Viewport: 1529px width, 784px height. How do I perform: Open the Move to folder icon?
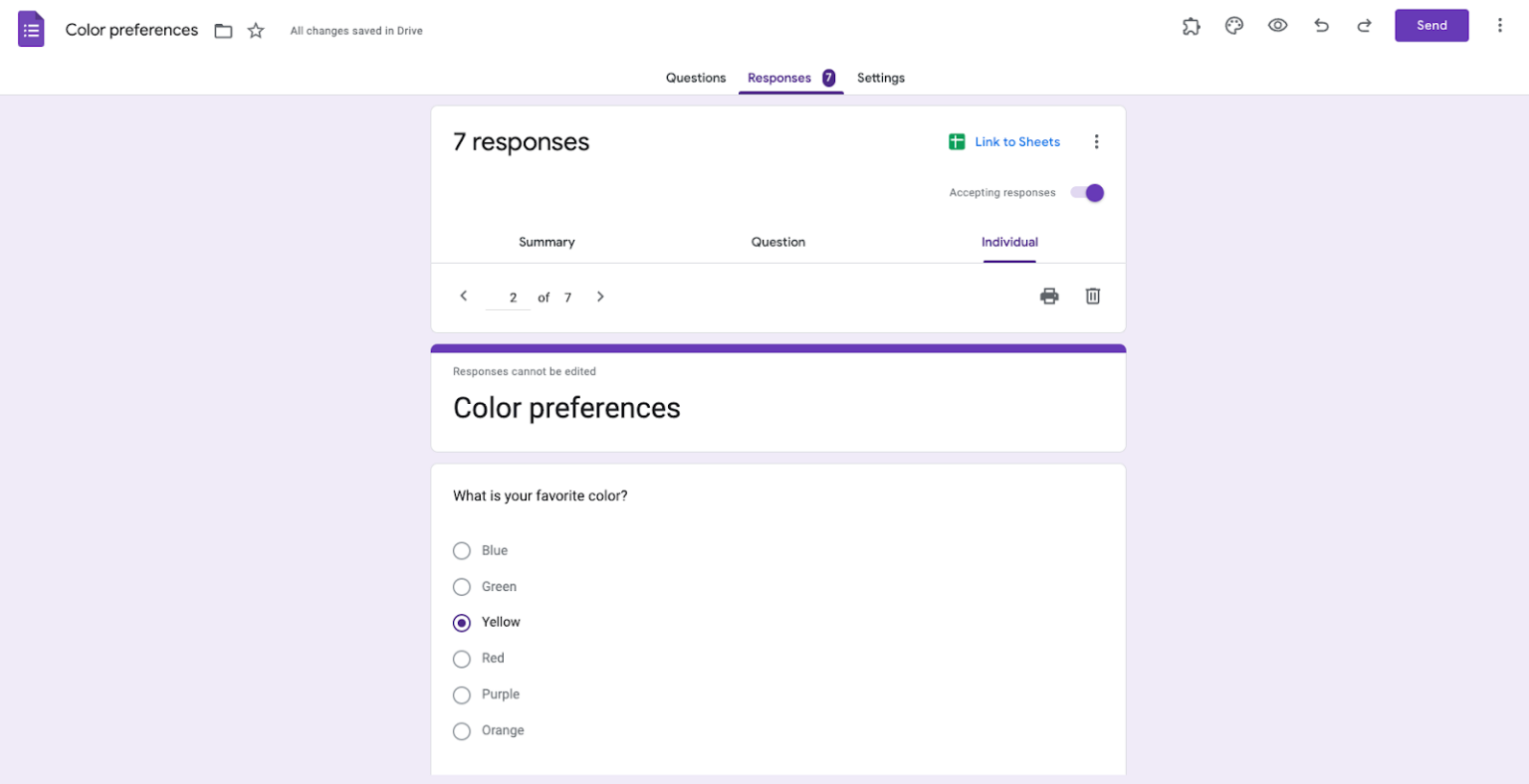pyautogui.click(x=223, y=31)
